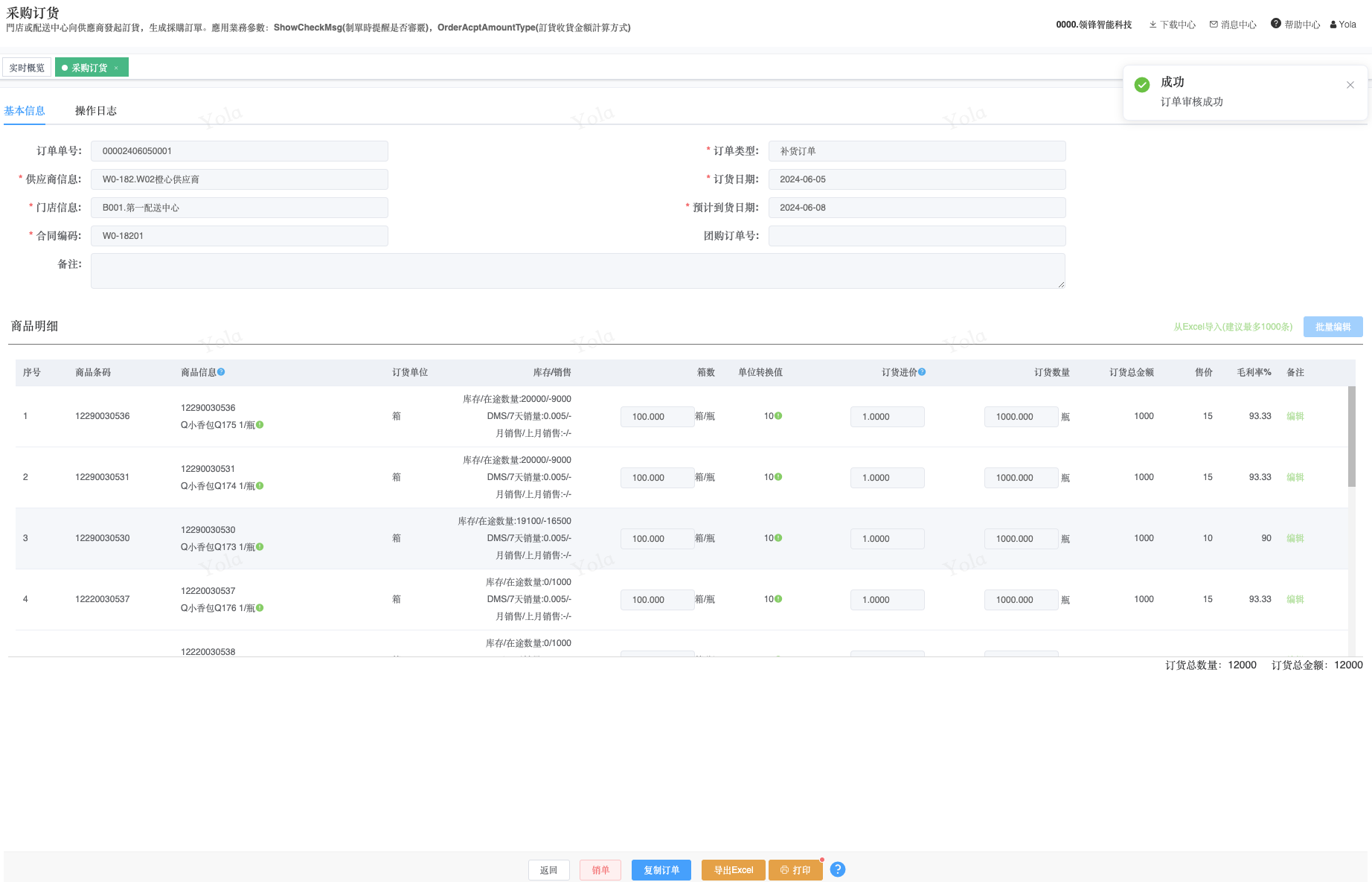Click green info dot beside Q小香包Q175
This screenshot has height=882, width=1372.
point(260,425)
